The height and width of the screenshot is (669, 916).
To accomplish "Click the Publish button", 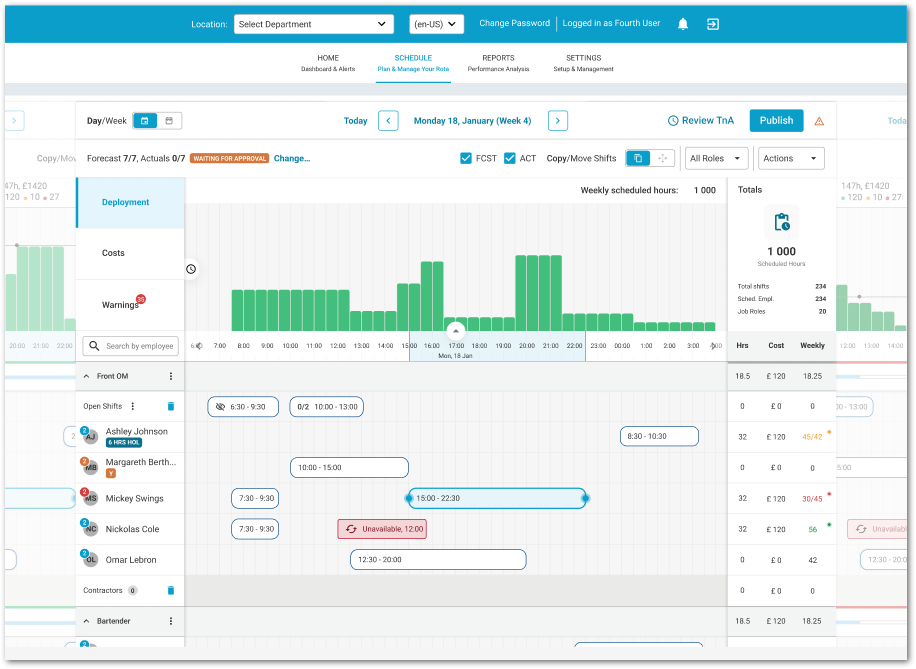I will (776, 120).
